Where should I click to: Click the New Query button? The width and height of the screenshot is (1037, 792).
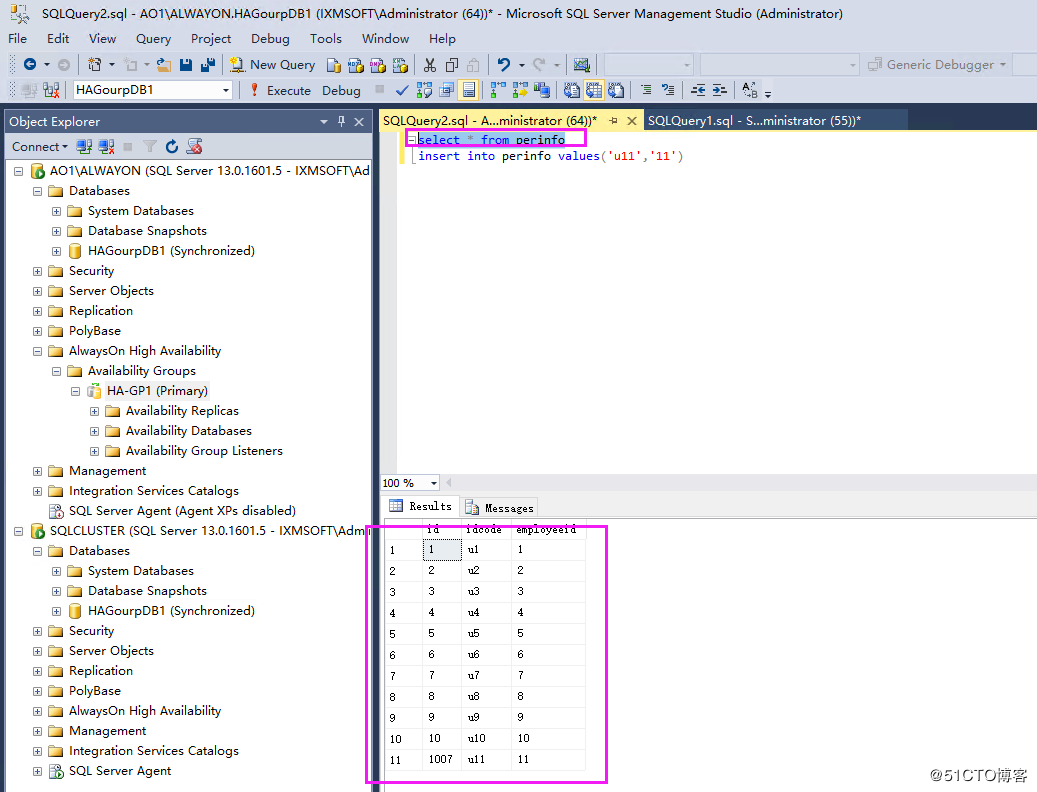(272, 65)
